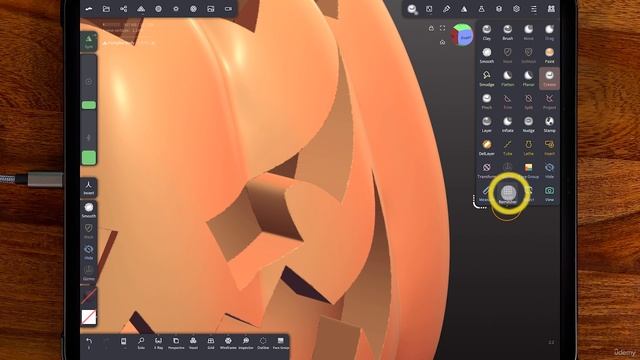Image resolution: width=640 pixels, height=360 pixels.
Task: Select the View tool with the camera icon
Action: coord(549,193)
